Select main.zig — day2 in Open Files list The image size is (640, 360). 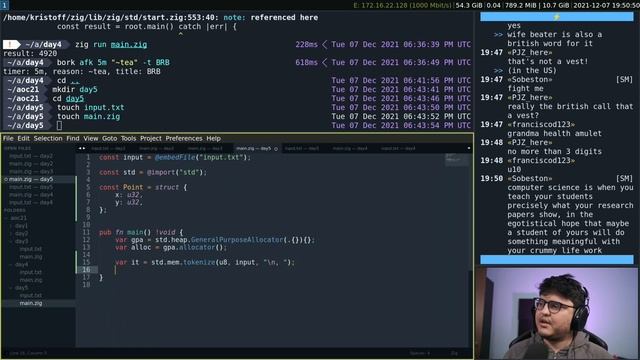31,164
